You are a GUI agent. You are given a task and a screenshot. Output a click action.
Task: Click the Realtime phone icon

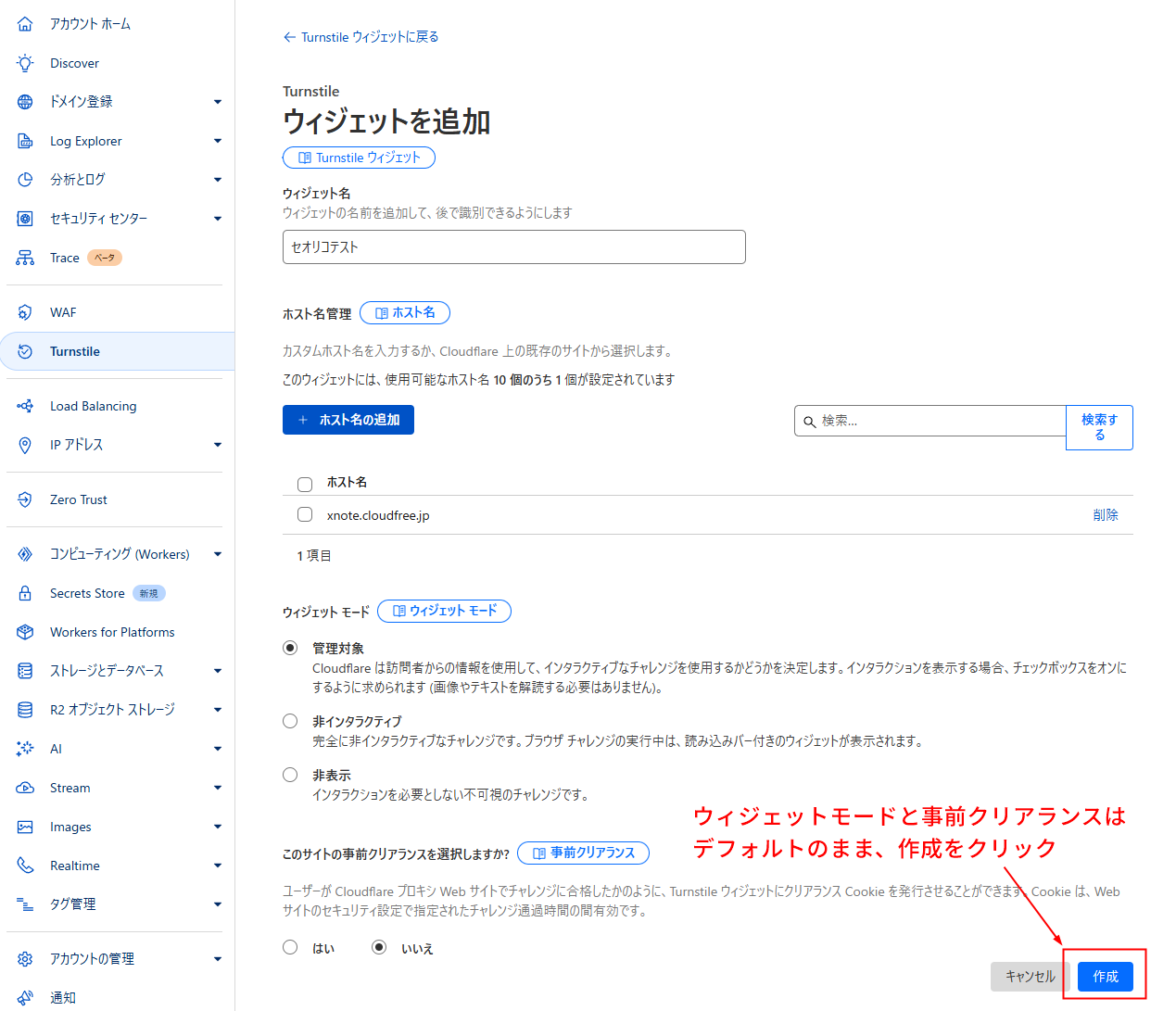pyautogui.click(x=25, y=866)
